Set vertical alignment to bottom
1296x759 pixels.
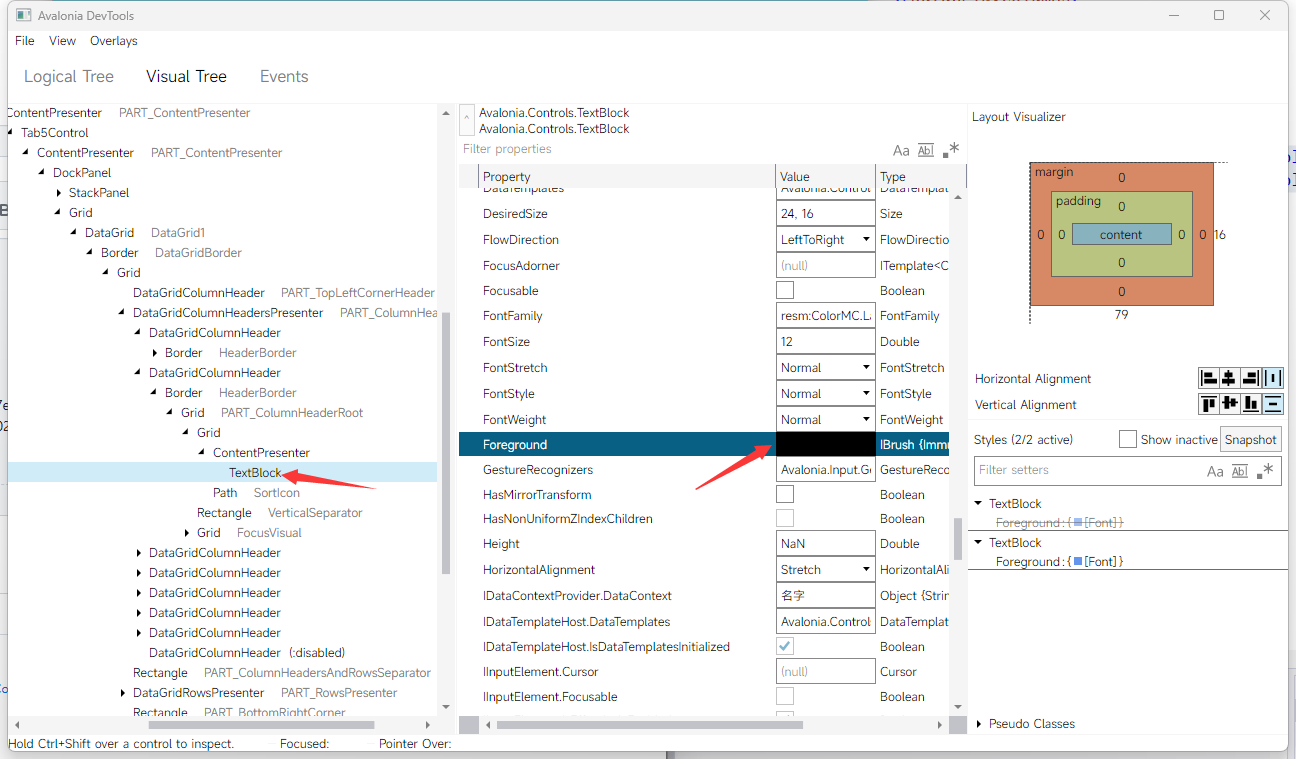pyautogui.click(x=1250, y=403)
